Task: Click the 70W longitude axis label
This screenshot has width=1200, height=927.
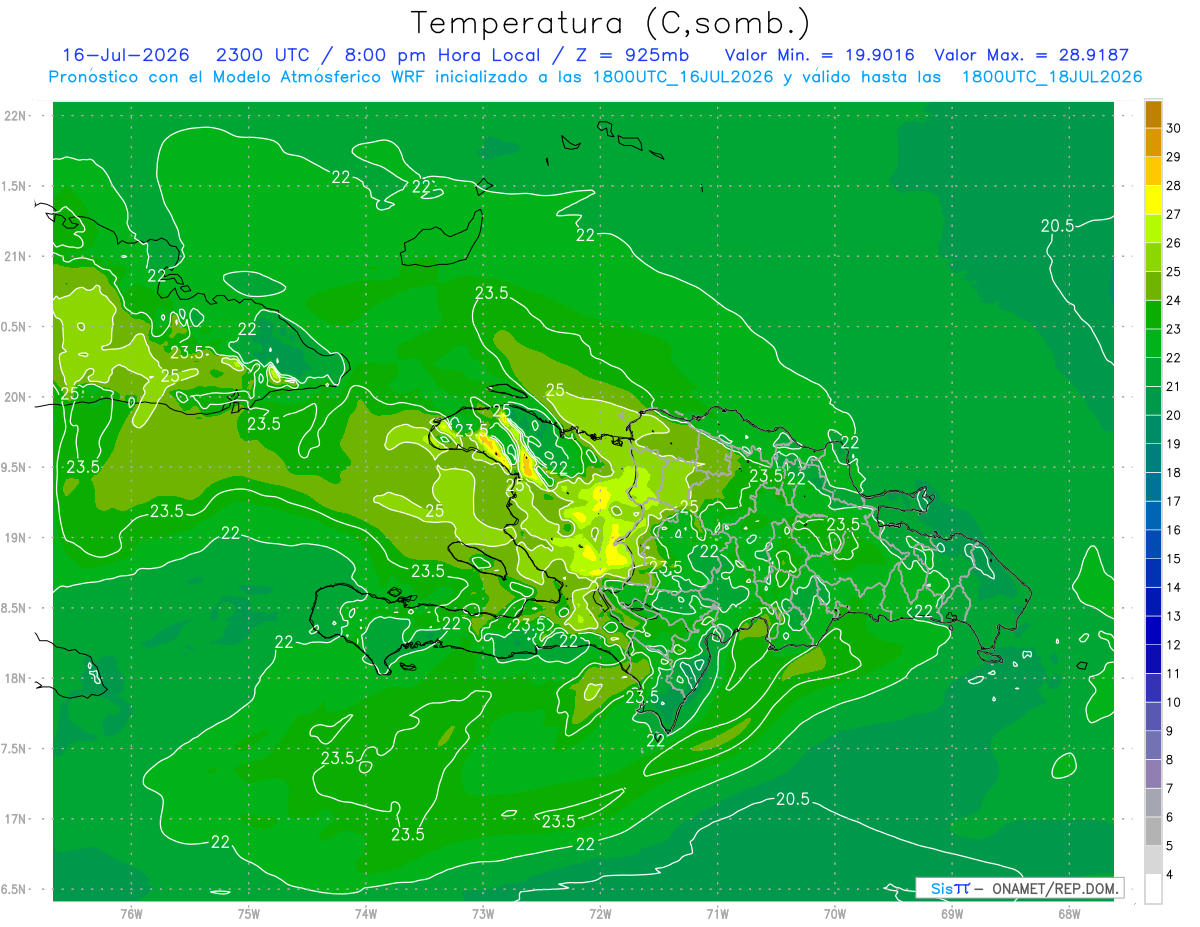Action: (x=835, y=913)
